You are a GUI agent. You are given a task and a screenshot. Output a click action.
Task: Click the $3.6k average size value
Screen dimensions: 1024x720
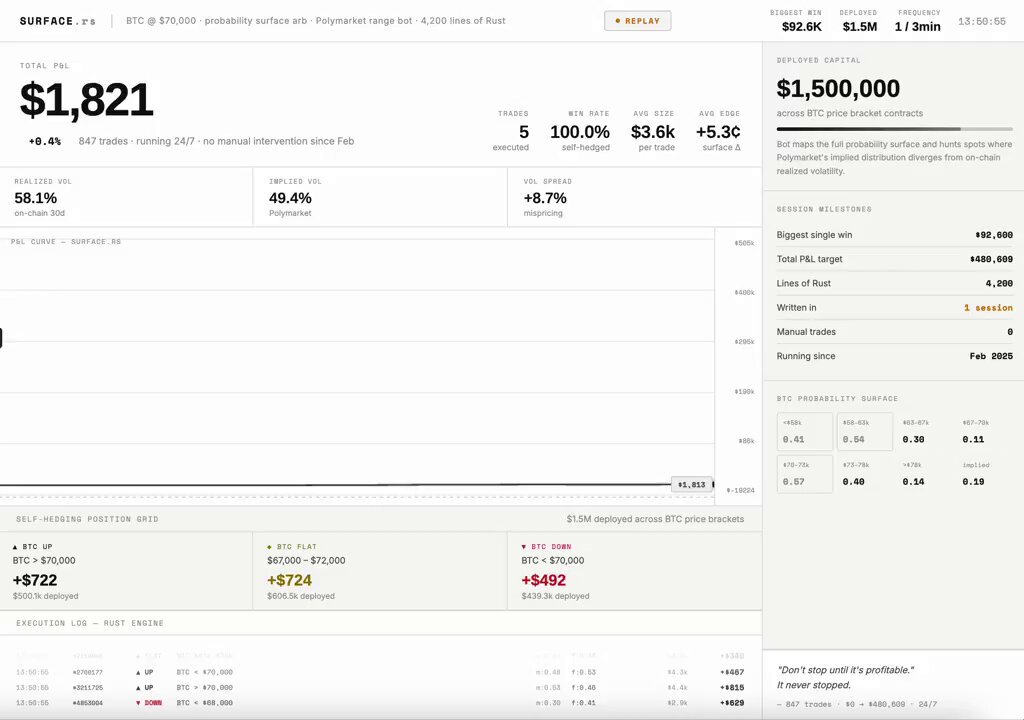click(653, 132)
